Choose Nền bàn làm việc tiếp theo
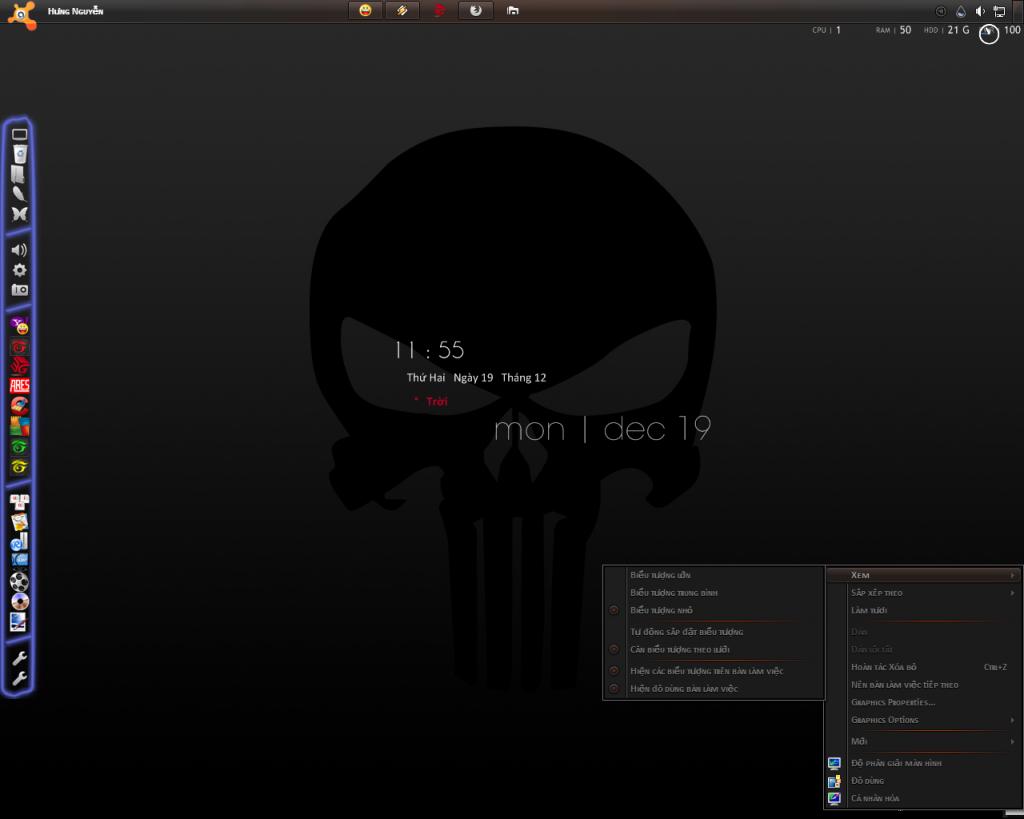The width and height of the screenshot is (1024, 819). click(x=923, y=684)
